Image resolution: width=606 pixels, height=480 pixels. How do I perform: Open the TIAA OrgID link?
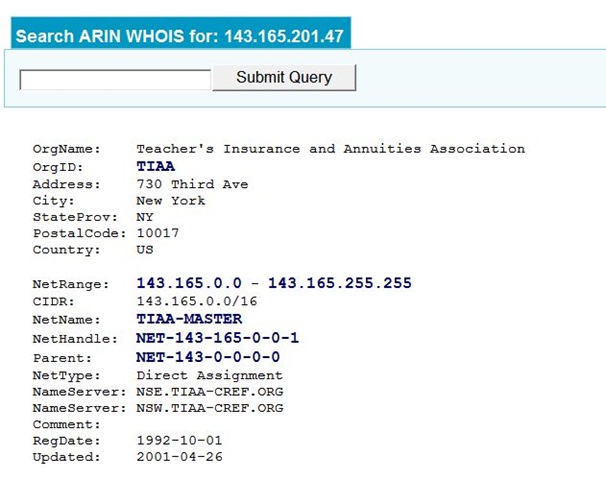(x=155, y=166)
